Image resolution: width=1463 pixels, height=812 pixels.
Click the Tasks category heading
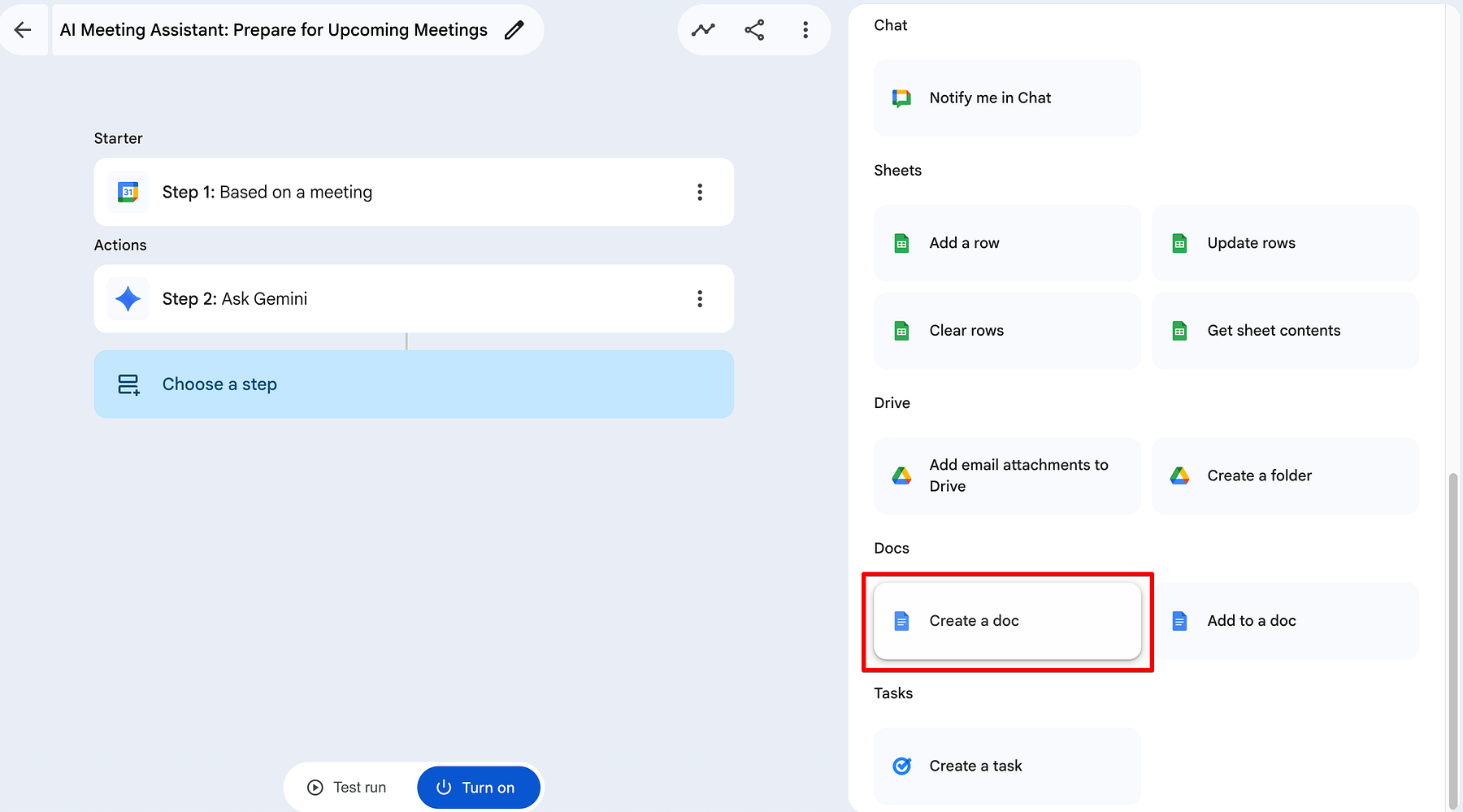(893, 693)
